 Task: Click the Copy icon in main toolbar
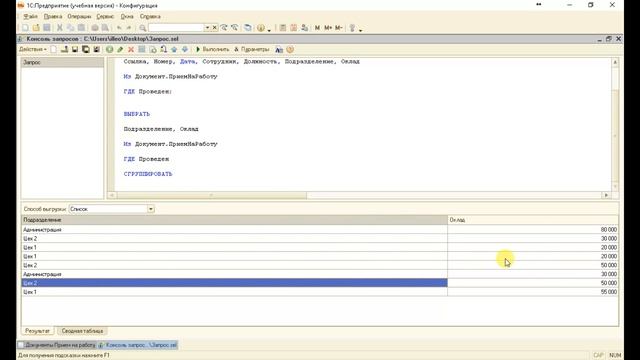click(x=70, y=28)
